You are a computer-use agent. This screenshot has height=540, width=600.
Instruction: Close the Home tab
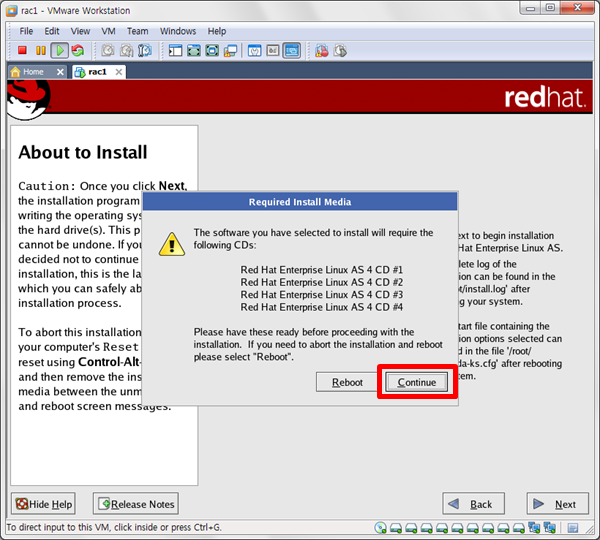60,72
